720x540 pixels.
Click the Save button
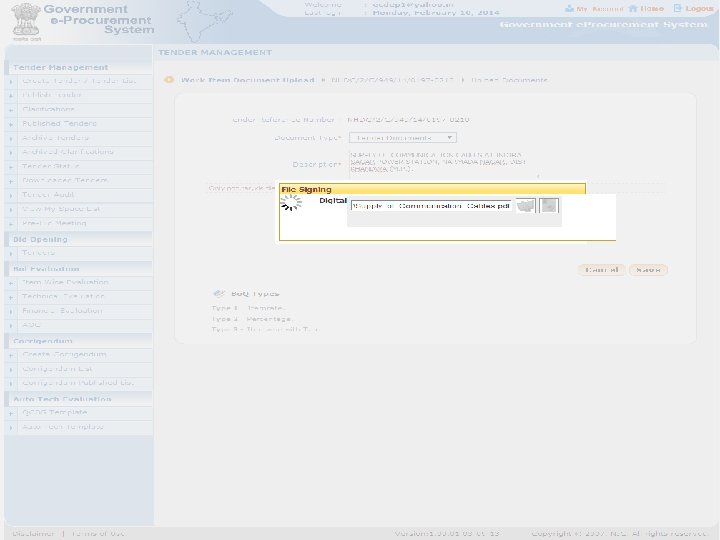648,270
